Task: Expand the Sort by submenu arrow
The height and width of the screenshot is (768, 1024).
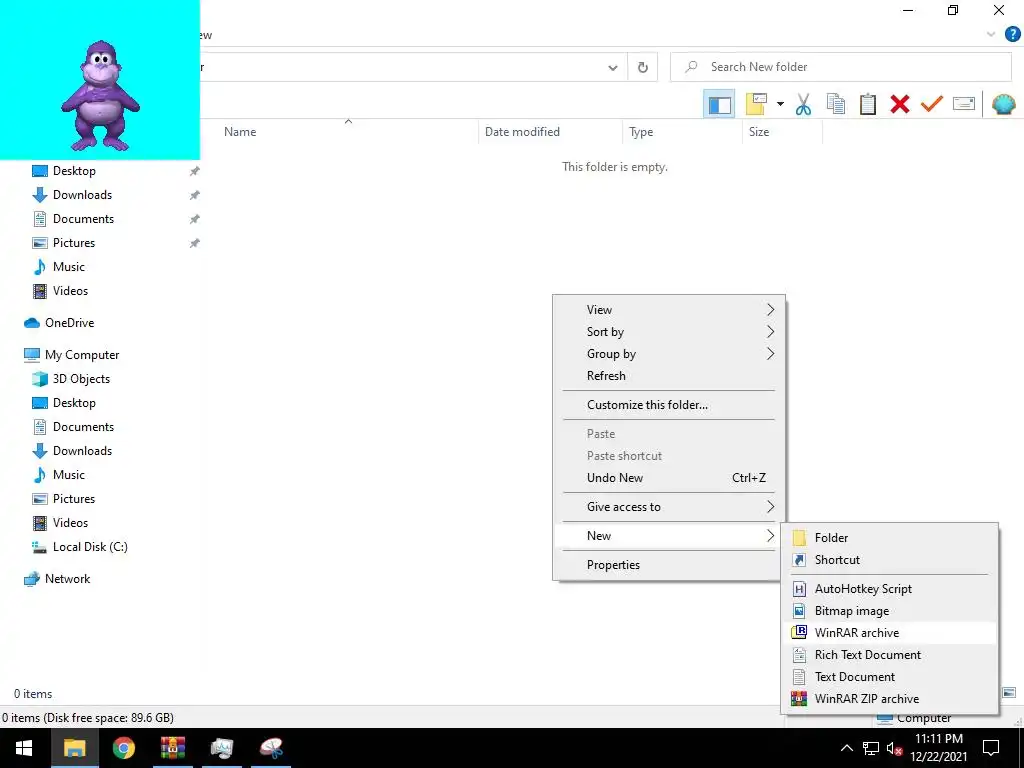Action: pyautogui.click(x=770, y=332)
